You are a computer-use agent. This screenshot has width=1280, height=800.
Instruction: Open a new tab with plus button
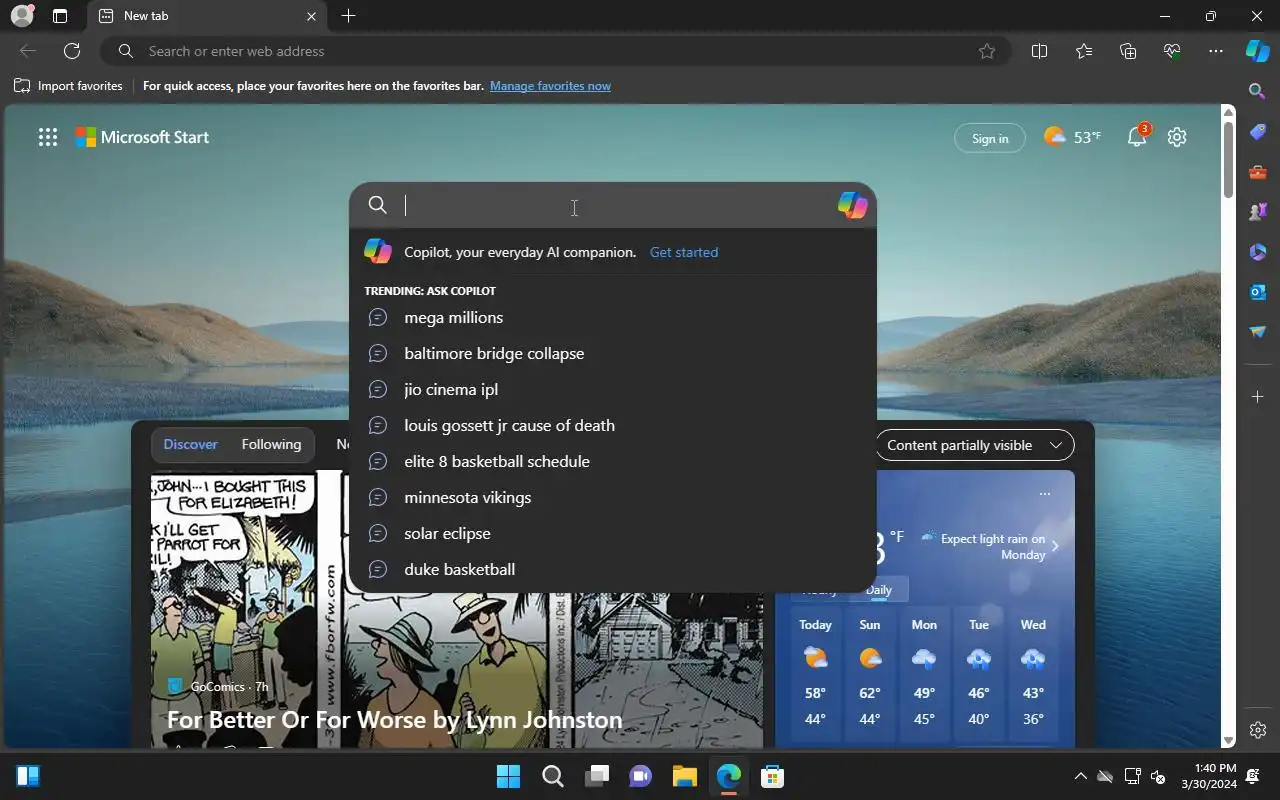pyautogui.click(x=348, y=16)
